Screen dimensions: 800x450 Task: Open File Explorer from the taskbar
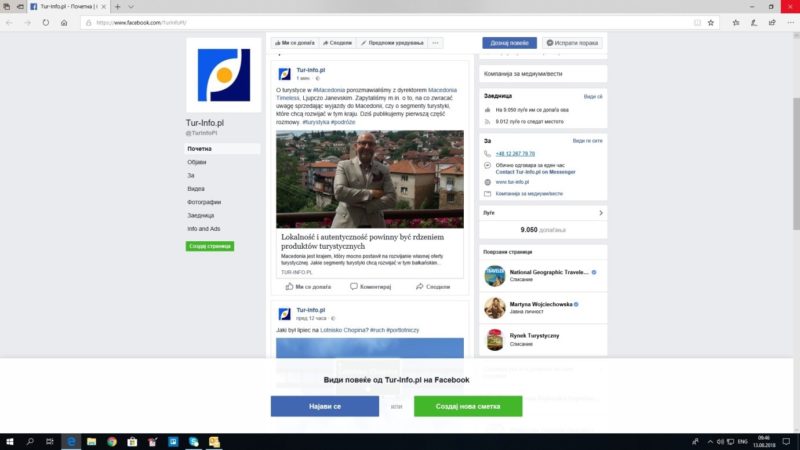(91, 441)
